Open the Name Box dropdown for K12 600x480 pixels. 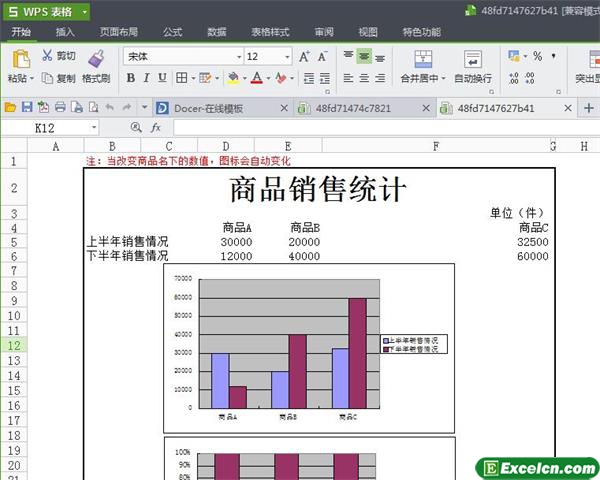94,128
